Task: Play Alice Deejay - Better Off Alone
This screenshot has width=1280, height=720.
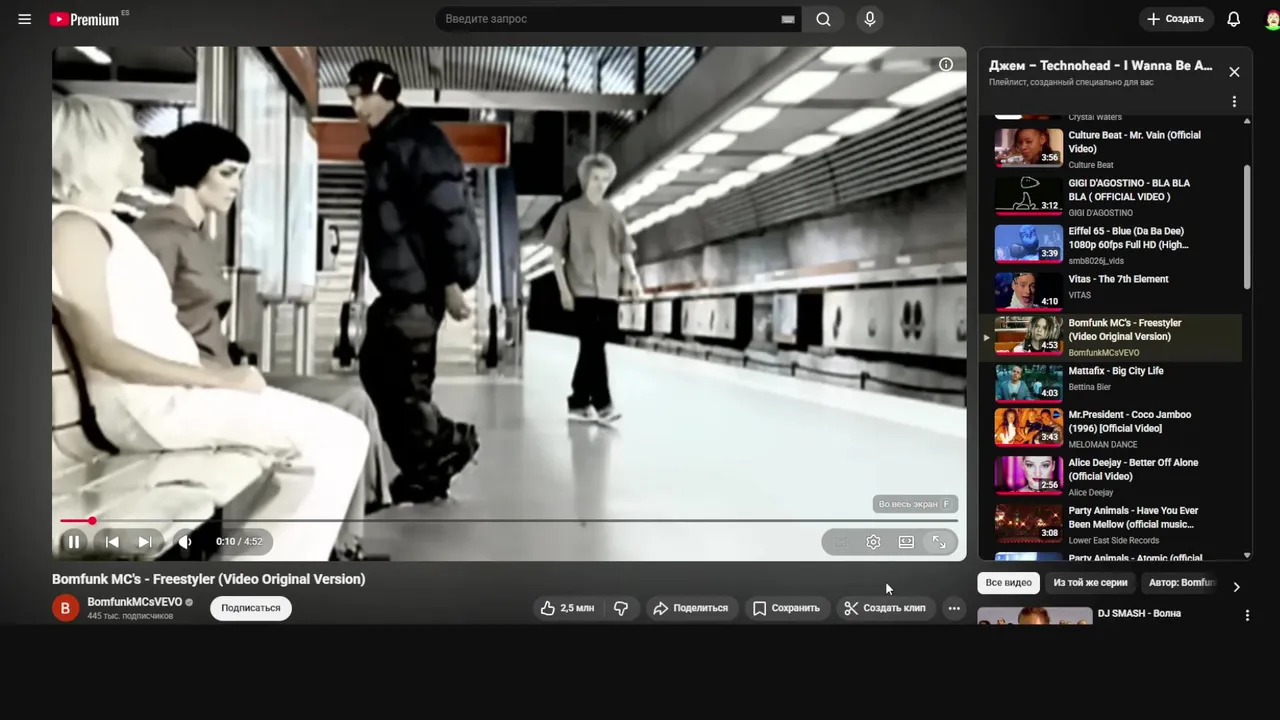Action: tap(1110, 476)
